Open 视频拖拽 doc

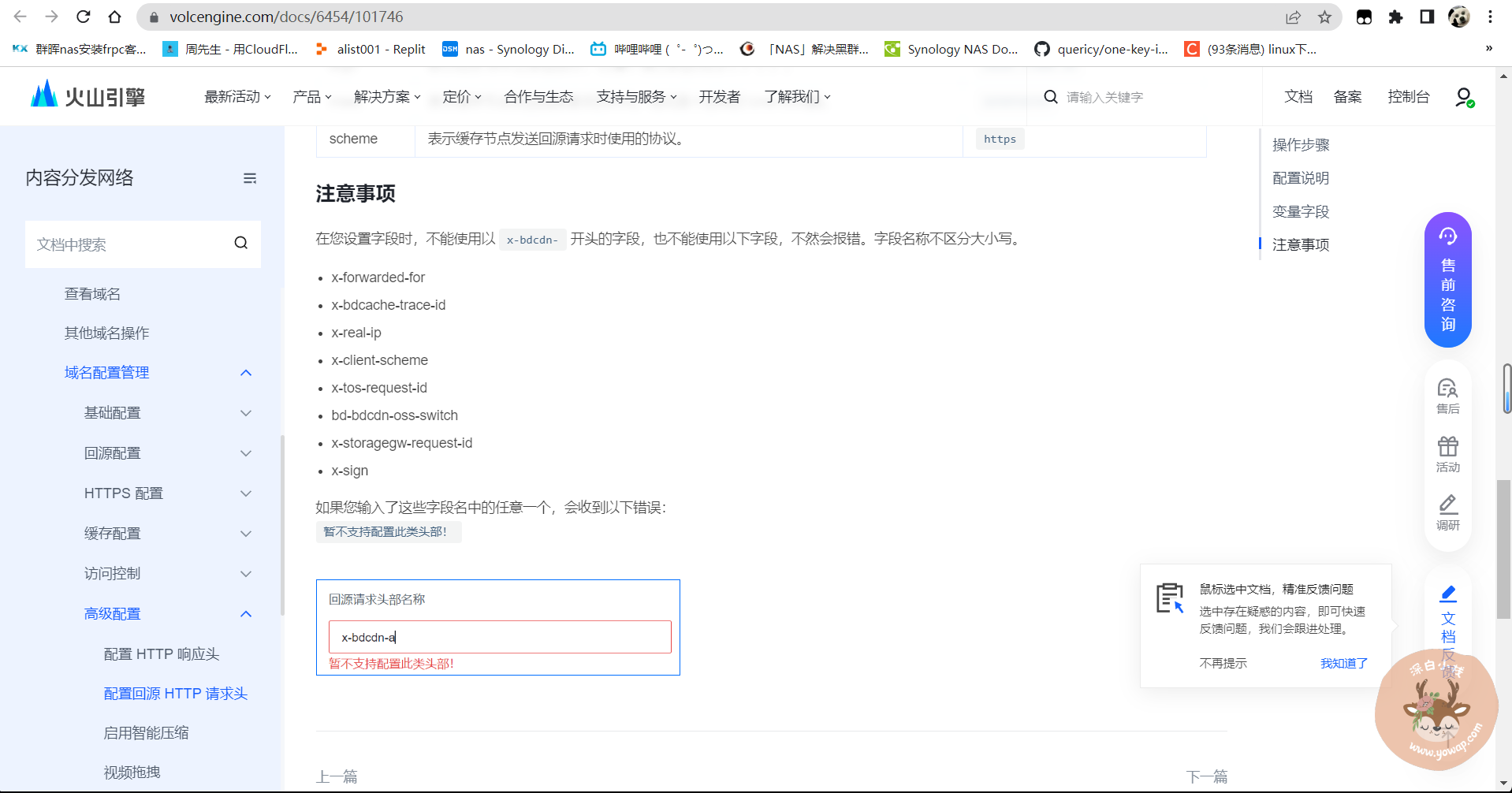click(132, 773)
